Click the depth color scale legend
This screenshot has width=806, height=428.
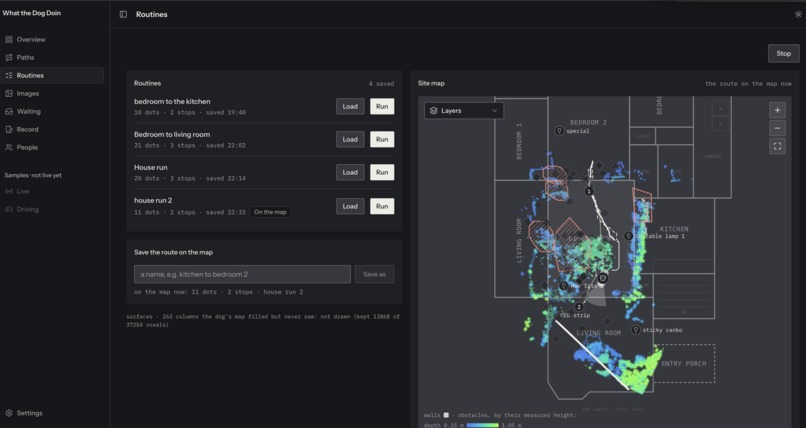click(483, 425)
